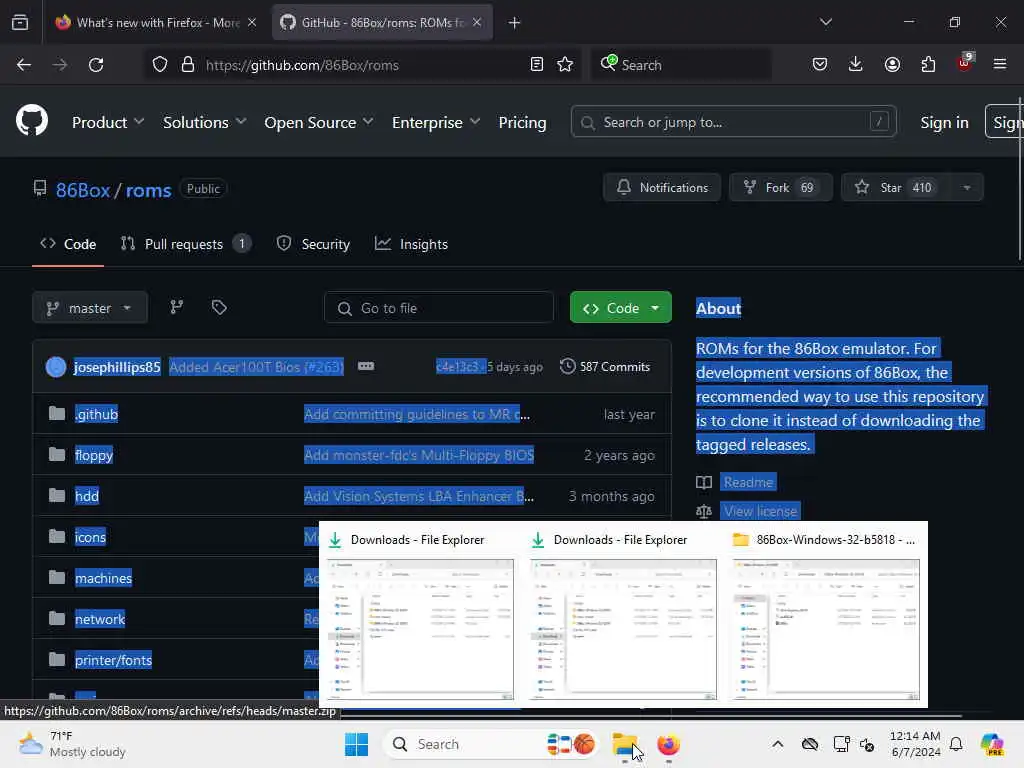
Task: Open the 587 Commits link
Action: point(605,366)
